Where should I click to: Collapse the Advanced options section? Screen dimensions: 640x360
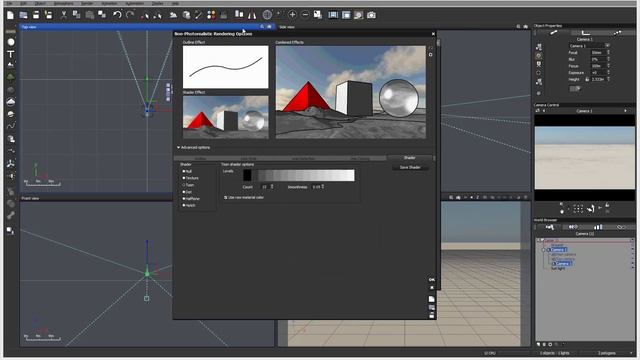[x=178, y=147]
